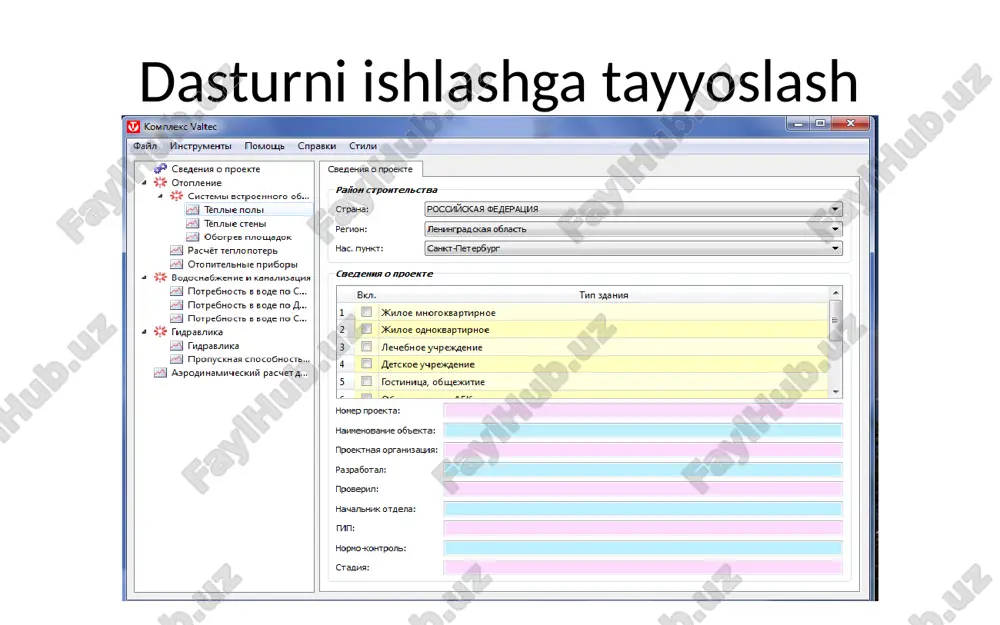Collapse the Отопление tree node
1000x625 pixels.
[x=144, y=183]
